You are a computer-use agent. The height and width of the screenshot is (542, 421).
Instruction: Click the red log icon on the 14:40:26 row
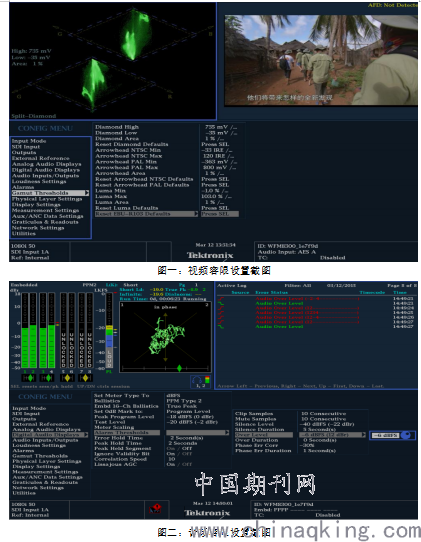pyautogui.click(x=221, y=317)
